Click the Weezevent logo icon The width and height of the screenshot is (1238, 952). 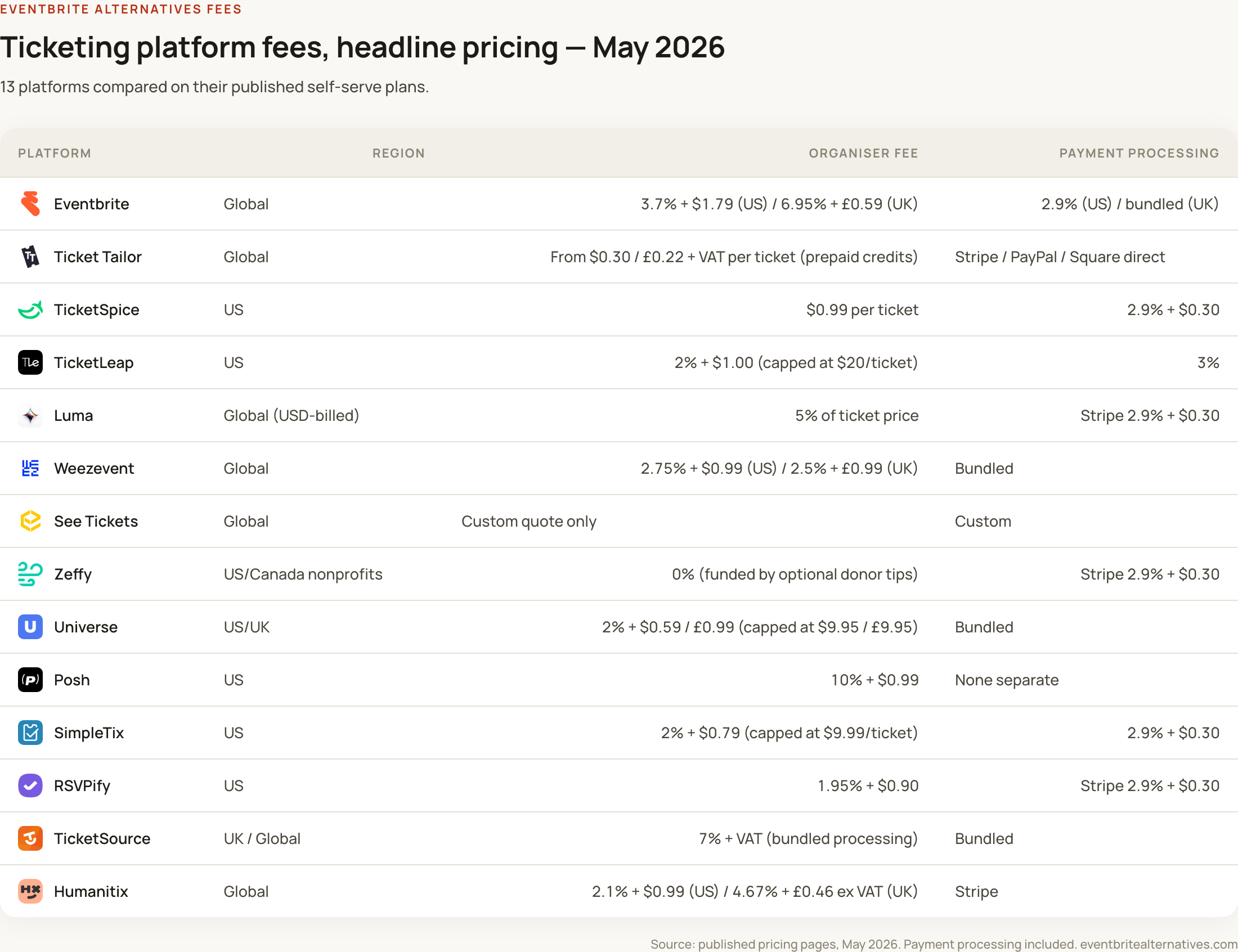coord(30,469)
